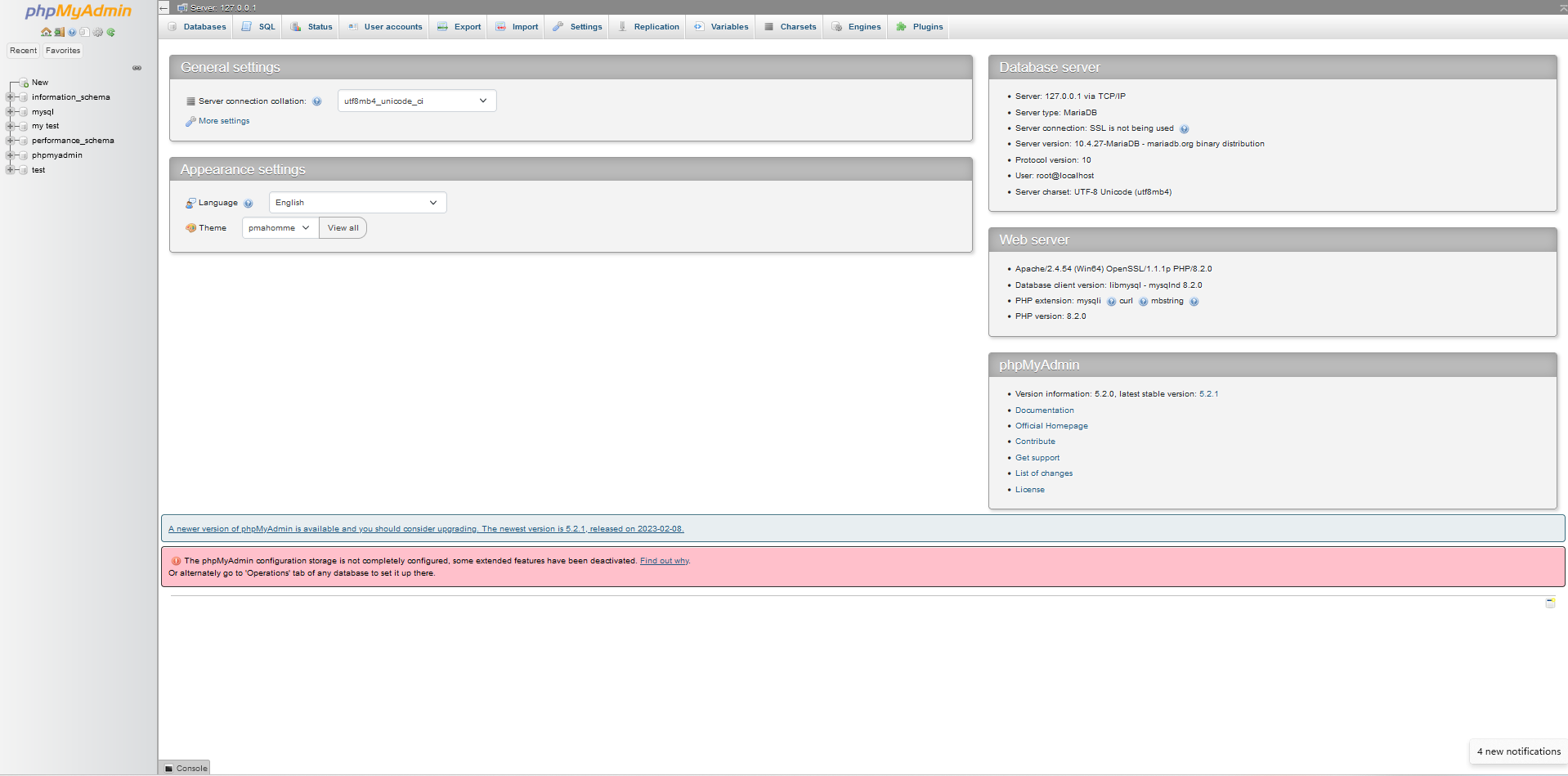
Task: Click the More settings link
Action: point(224,121)
